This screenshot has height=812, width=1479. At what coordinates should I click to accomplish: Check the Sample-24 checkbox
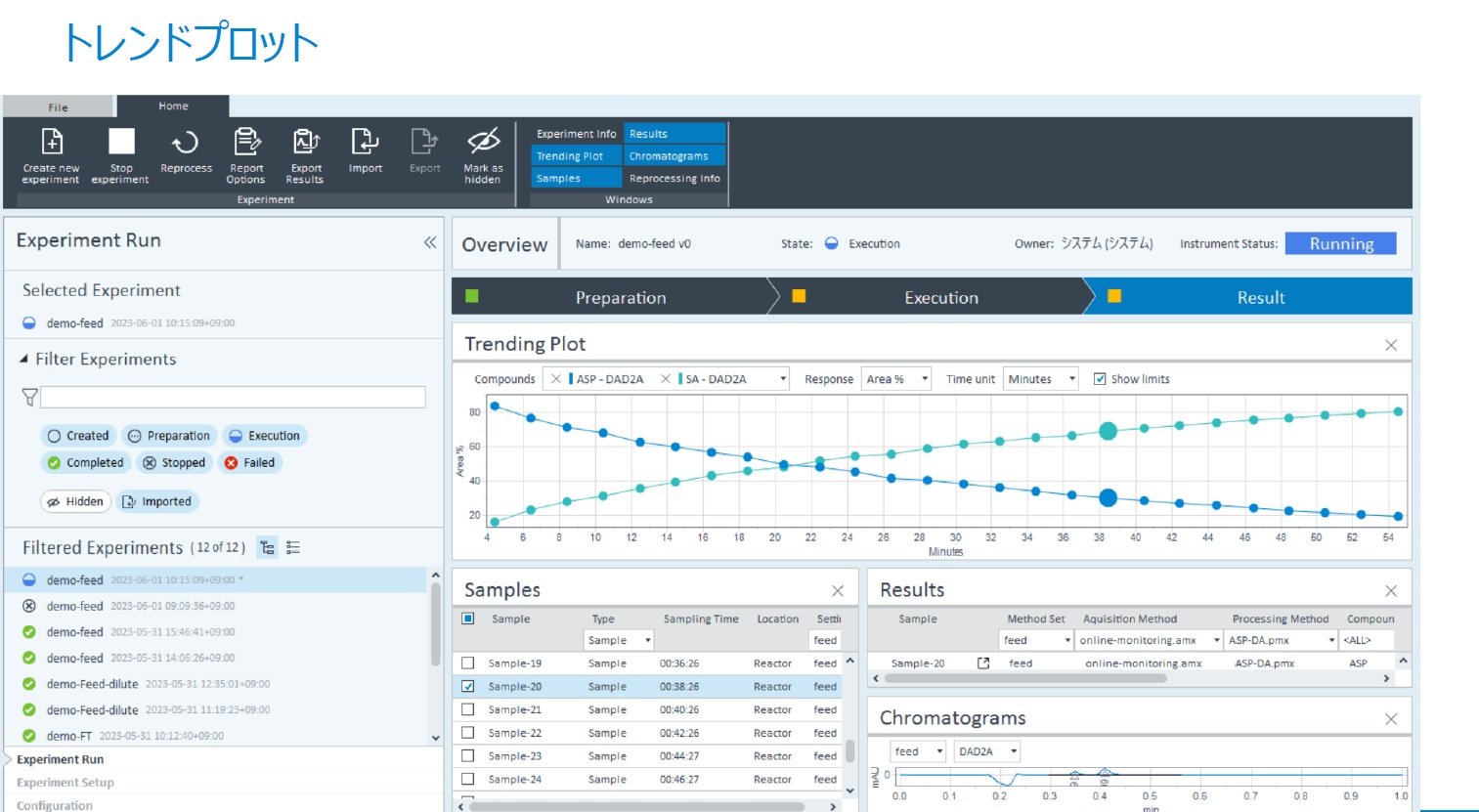pyautogui.click(x=467, y=780)
